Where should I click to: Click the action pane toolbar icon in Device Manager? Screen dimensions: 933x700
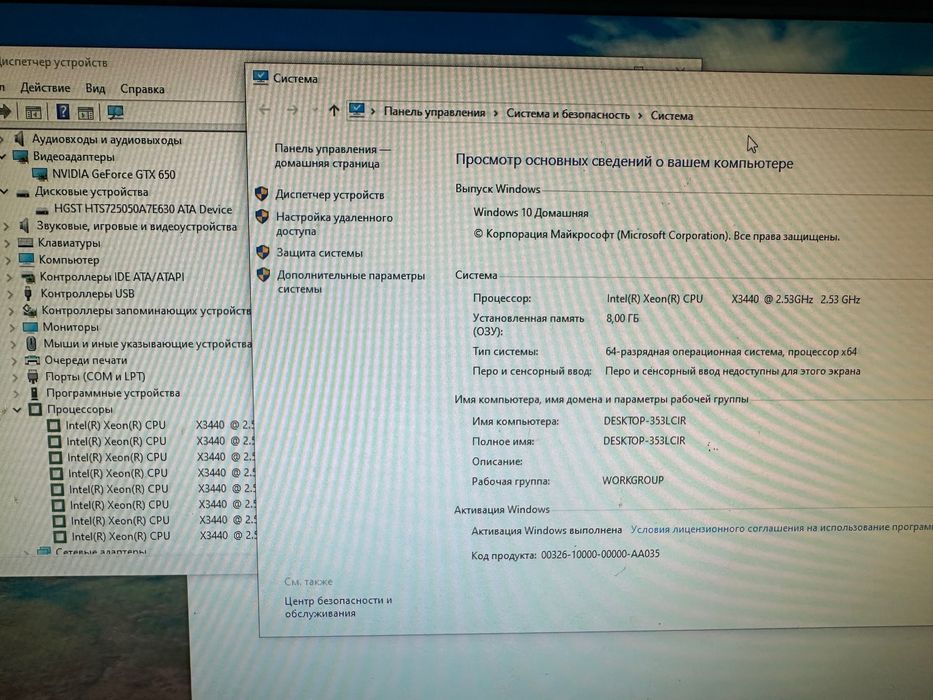coord(86,112)
